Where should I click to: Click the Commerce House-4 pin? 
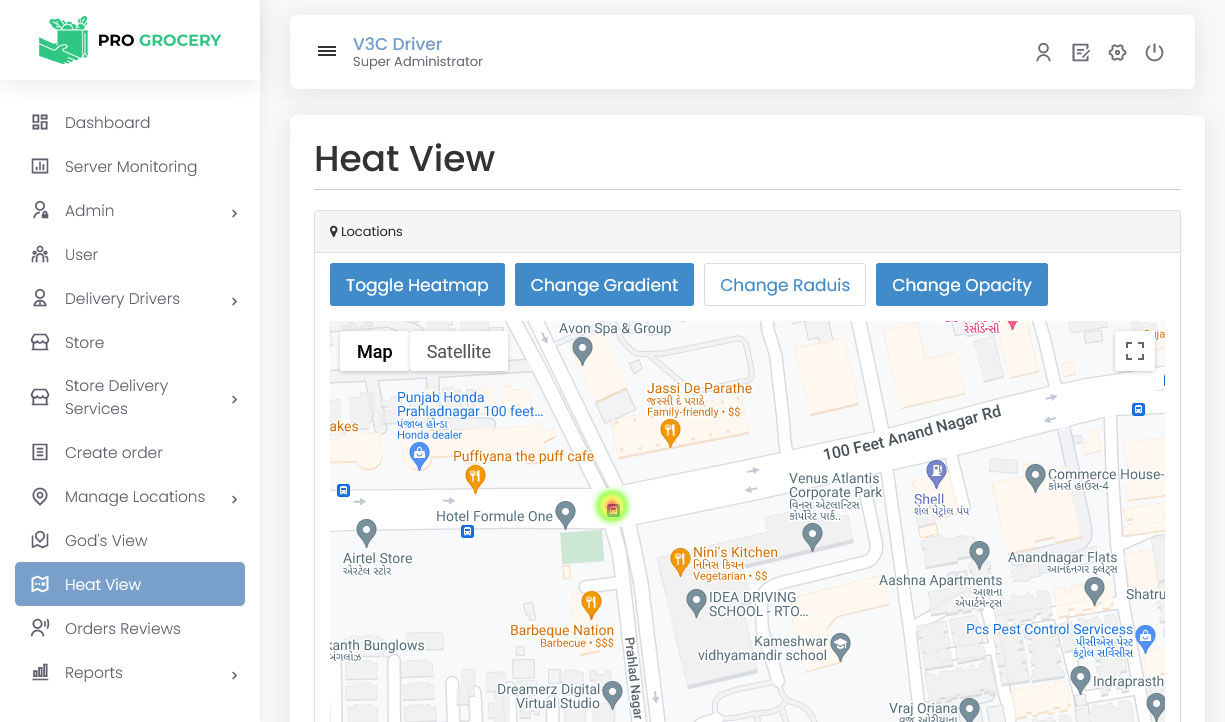1036,477
